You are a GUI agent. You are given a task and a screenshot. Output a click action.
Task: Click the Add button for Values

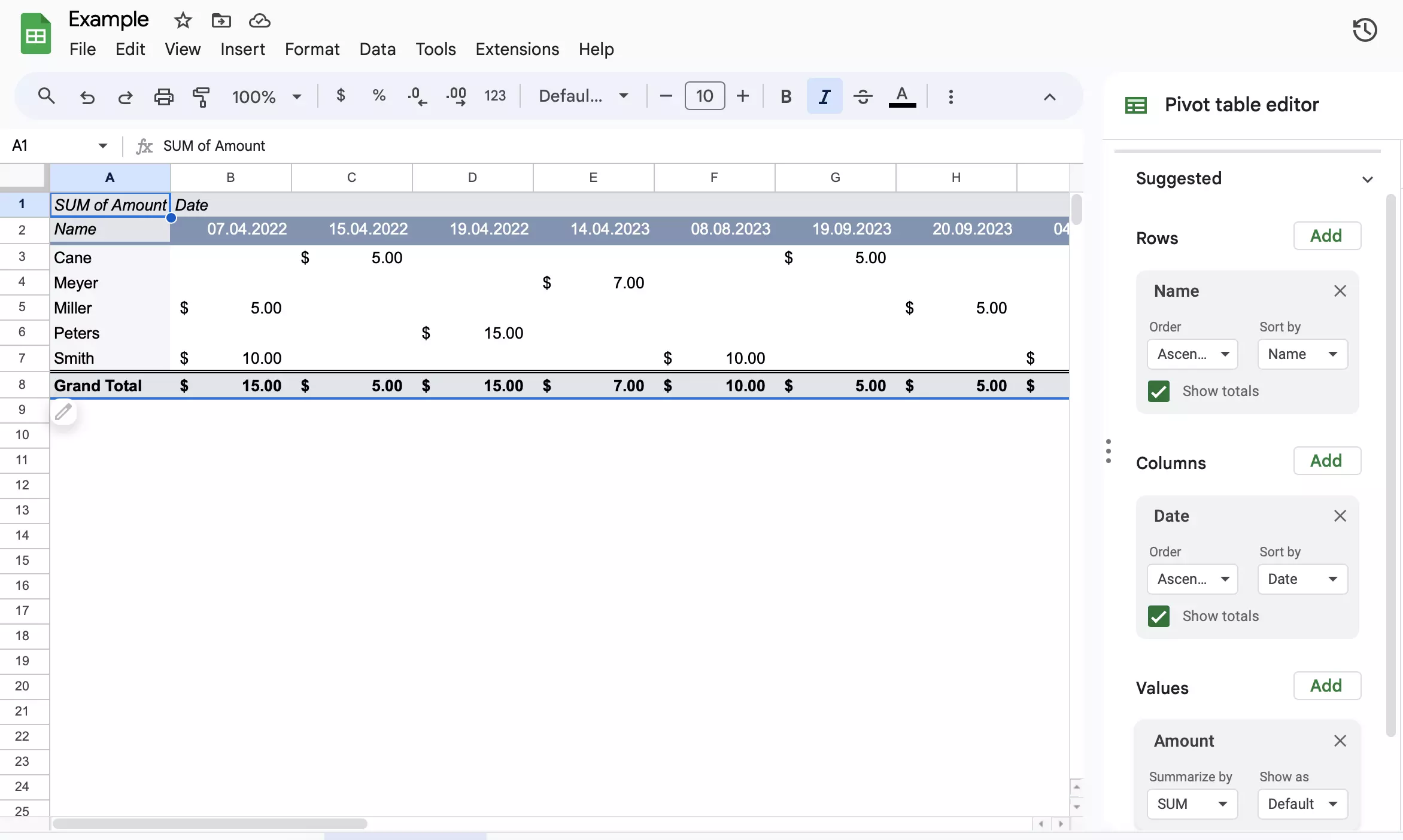(1325, 685)
